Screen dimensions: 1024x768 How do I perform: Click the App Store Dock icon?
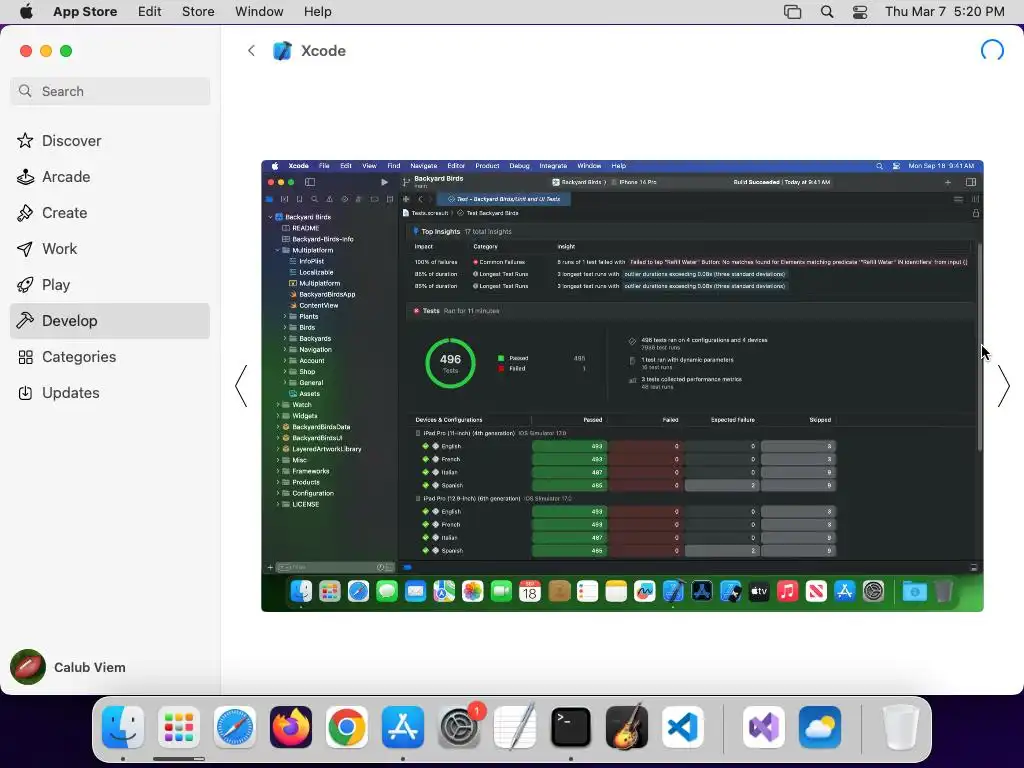[x=403, y=727]
